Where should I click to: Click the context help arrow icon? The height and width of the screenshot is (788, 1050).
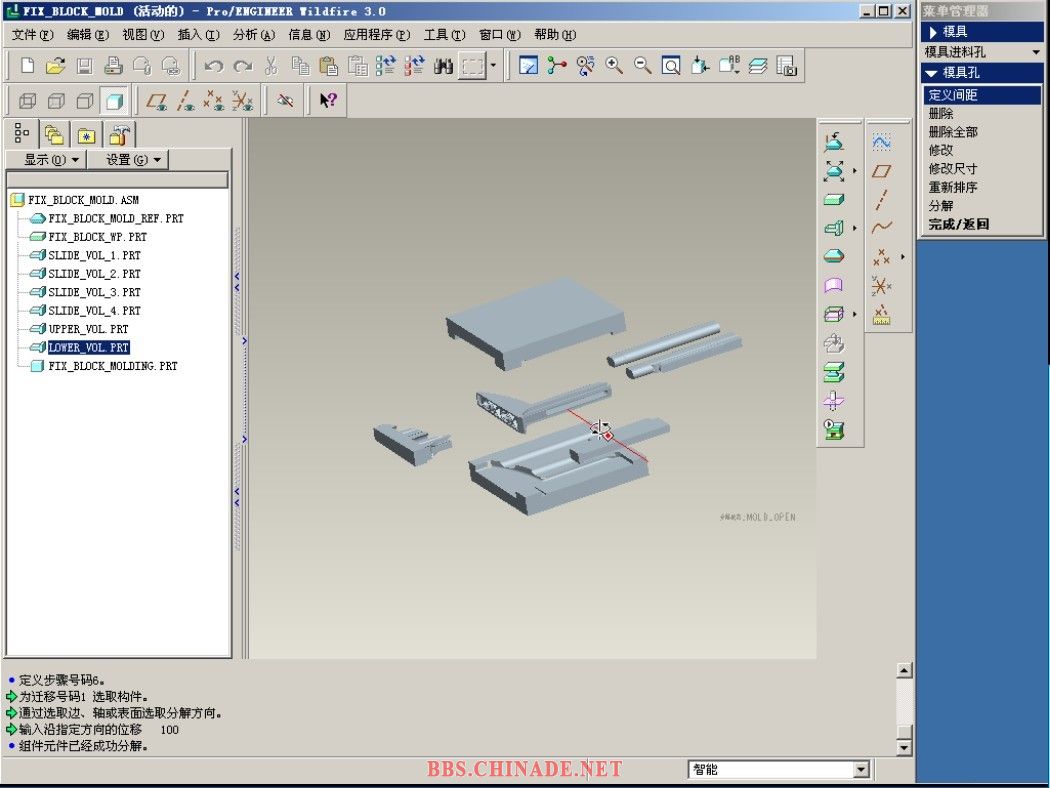tap(327, 101)
